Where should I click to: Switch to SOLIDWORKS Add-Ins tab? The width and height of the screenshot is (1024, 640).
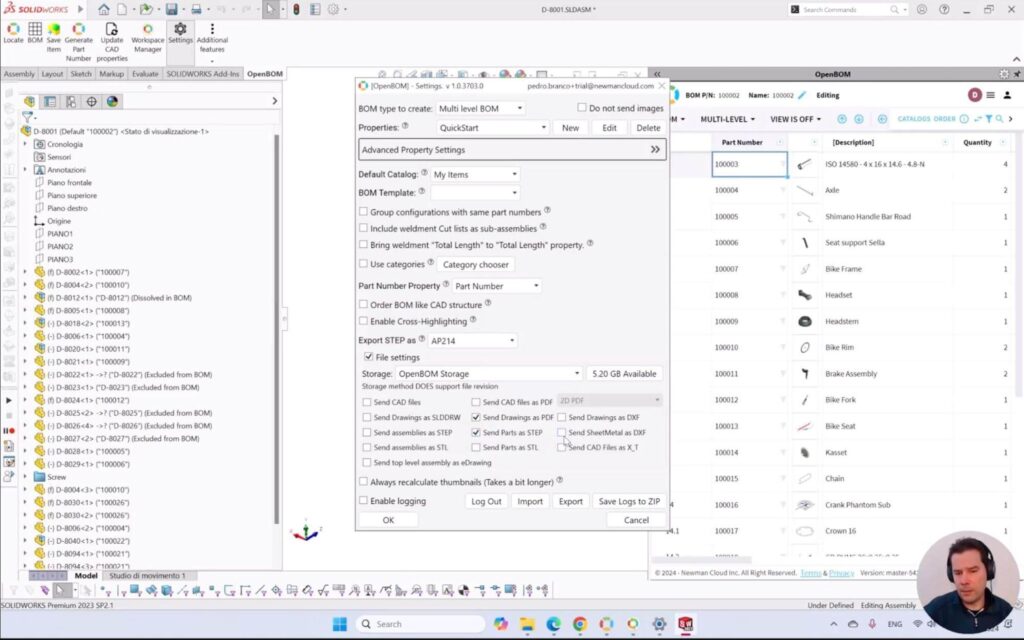tap(202, 74)
